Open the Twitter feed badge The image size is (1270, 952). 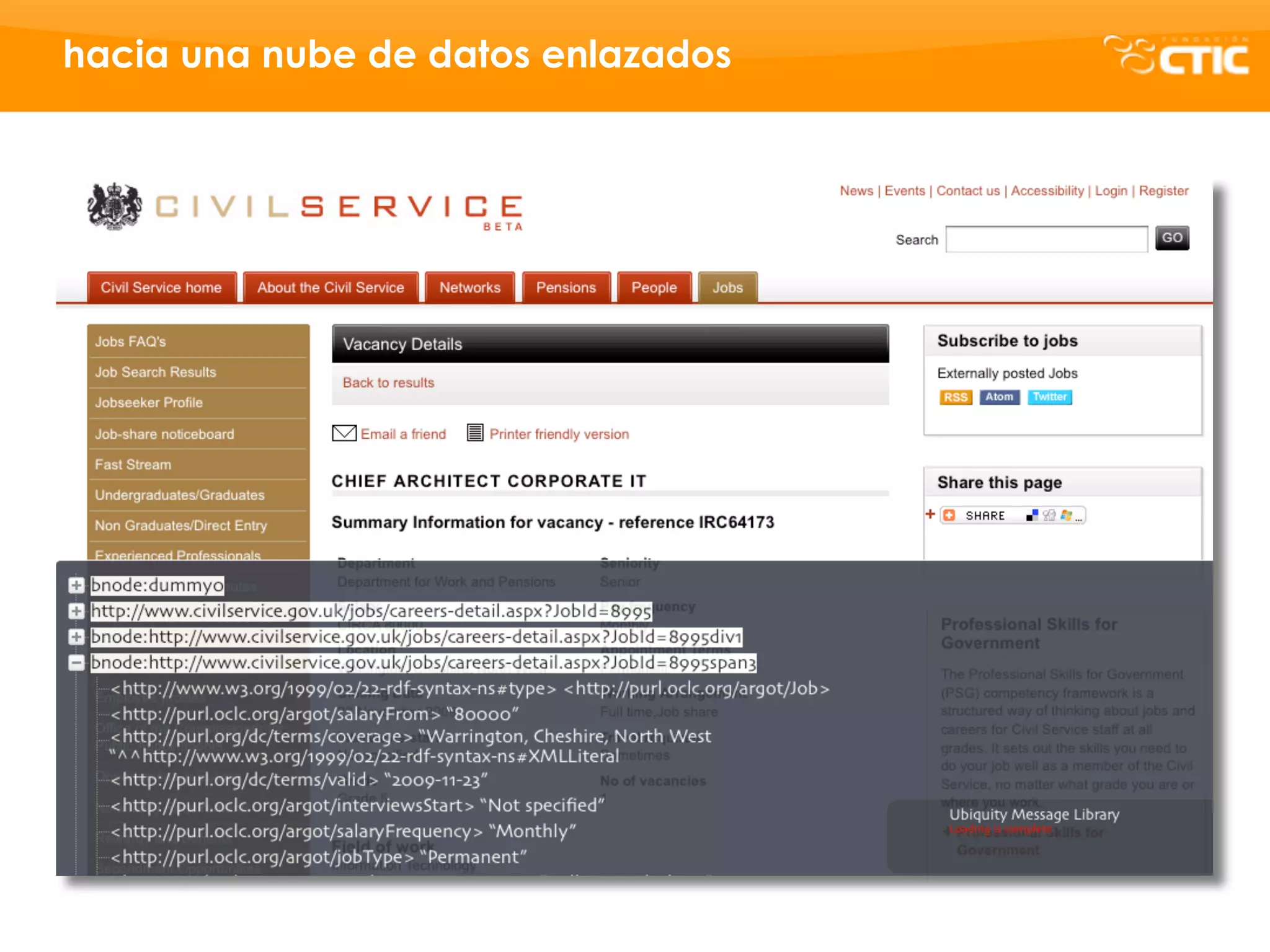[1049, 397]
